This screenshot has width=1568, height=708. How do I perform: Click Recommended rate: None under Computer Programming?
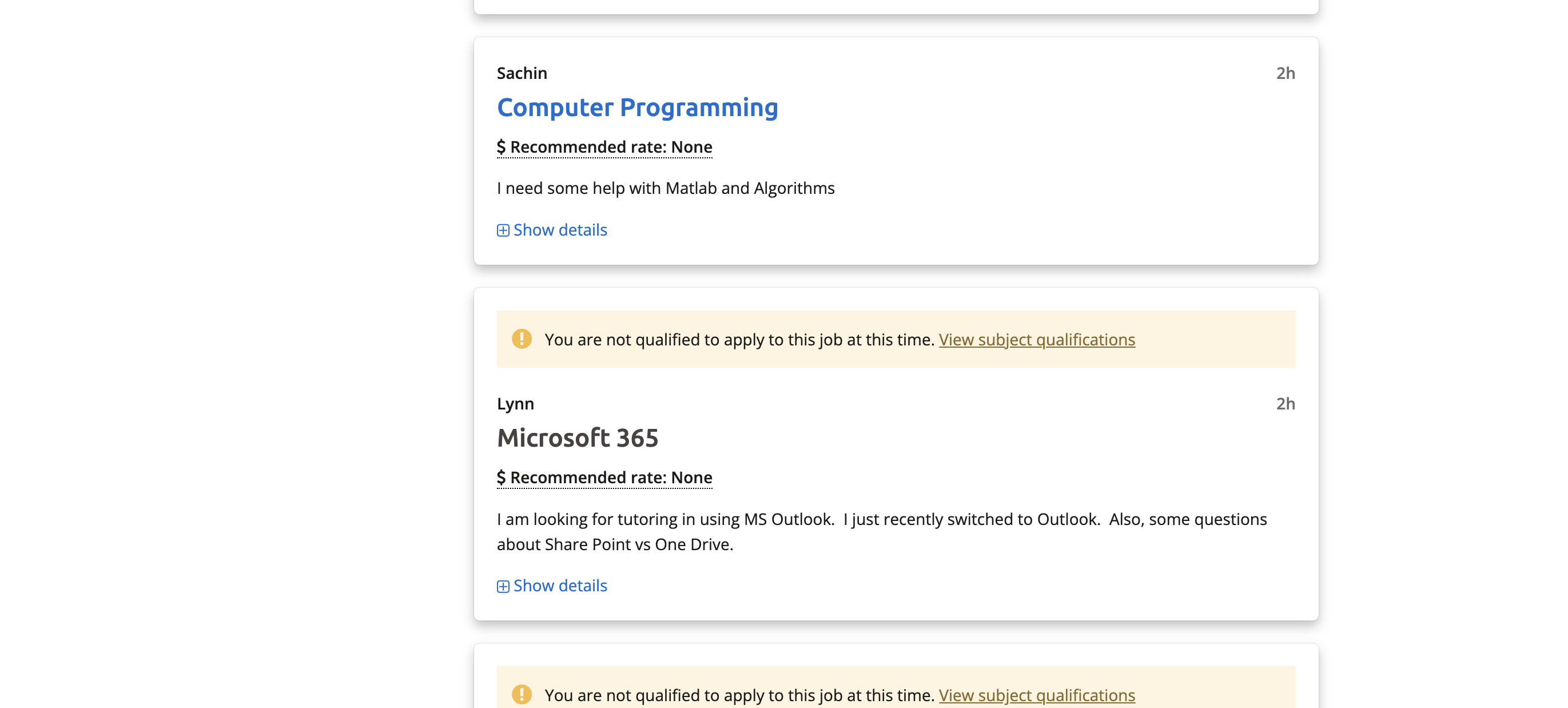(611, 148)
